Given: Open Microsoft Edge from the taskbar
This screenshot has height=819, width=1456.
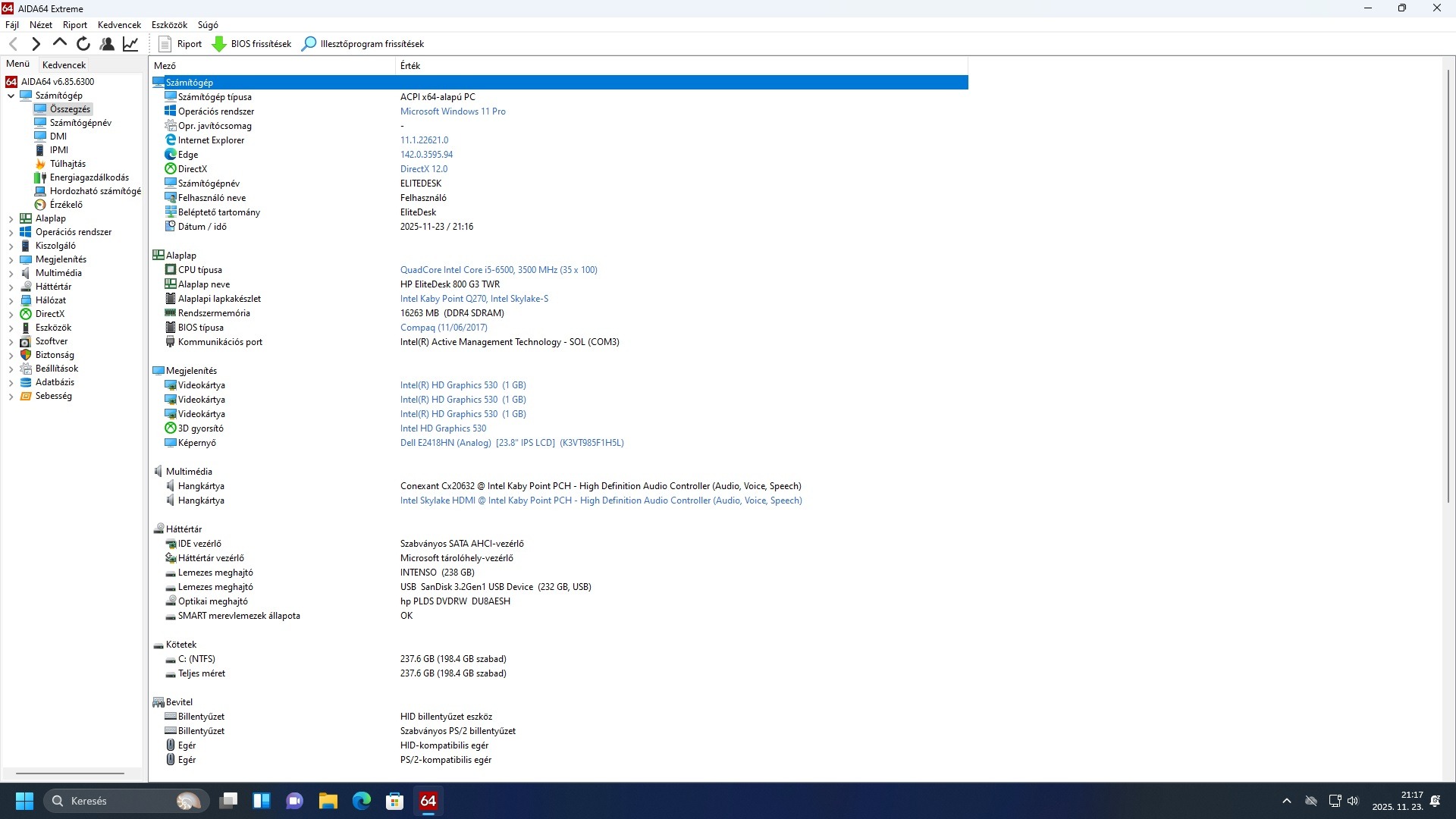Looking at the screenshot, I should point(362,801).
